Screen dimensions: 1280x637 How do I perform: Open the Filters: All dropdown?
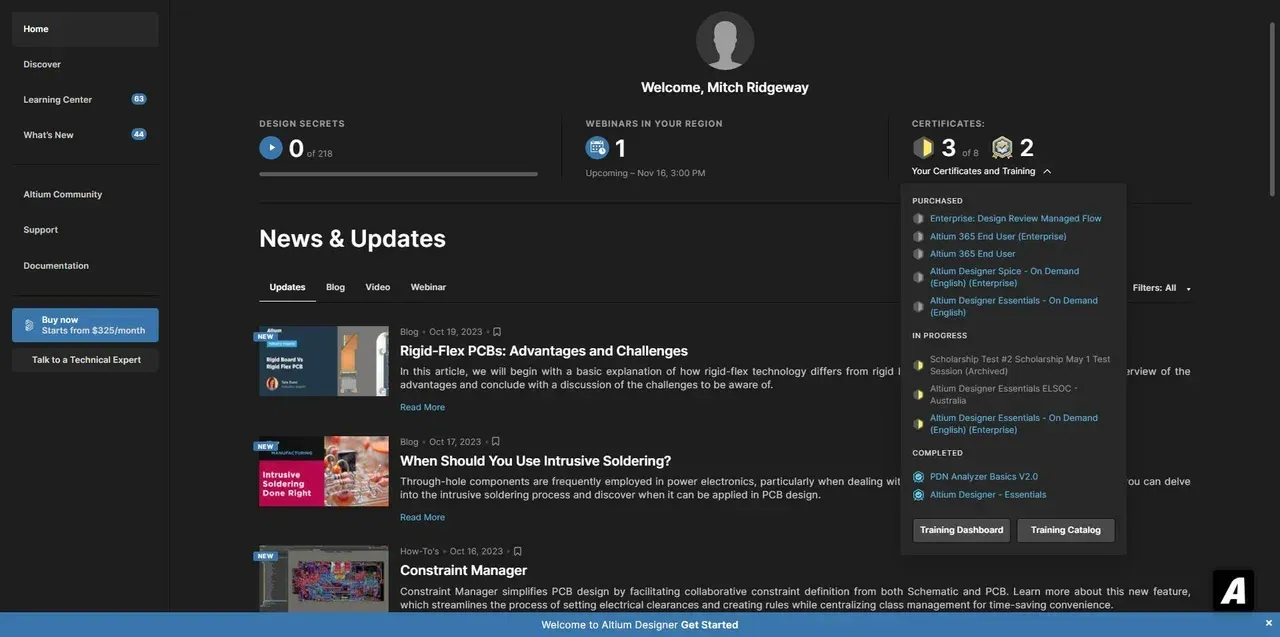tap(1161, 288)
